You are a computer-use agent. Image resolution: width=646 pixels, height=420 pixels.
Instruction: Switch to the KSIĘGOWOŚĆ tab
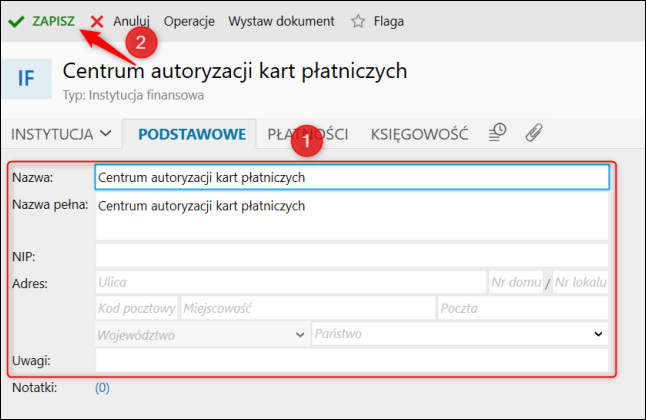(419, 134)
